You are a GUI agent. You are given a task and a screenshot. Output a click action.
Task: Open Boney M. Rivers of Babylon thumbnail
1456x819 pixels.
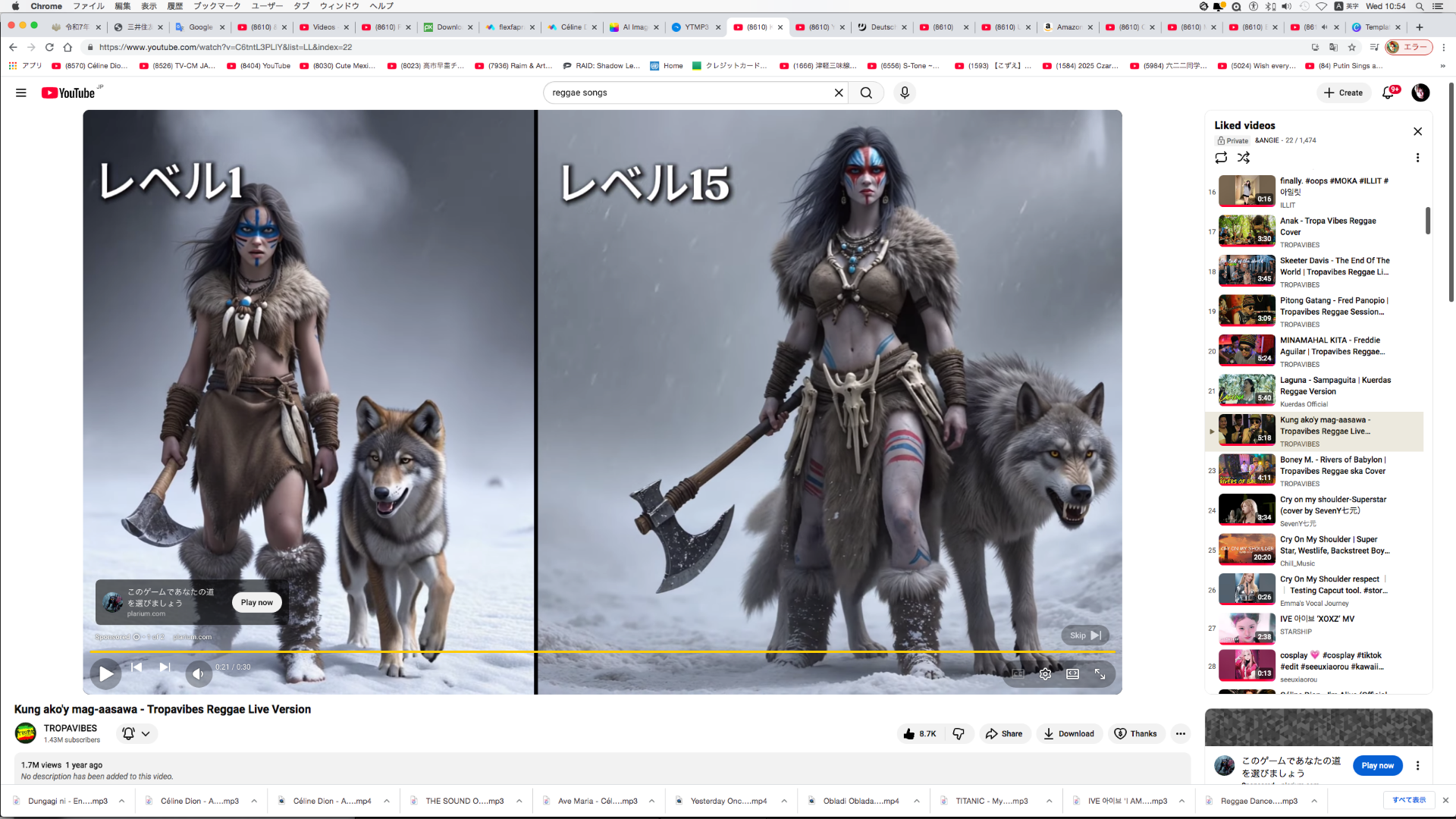click(1246, 470)
